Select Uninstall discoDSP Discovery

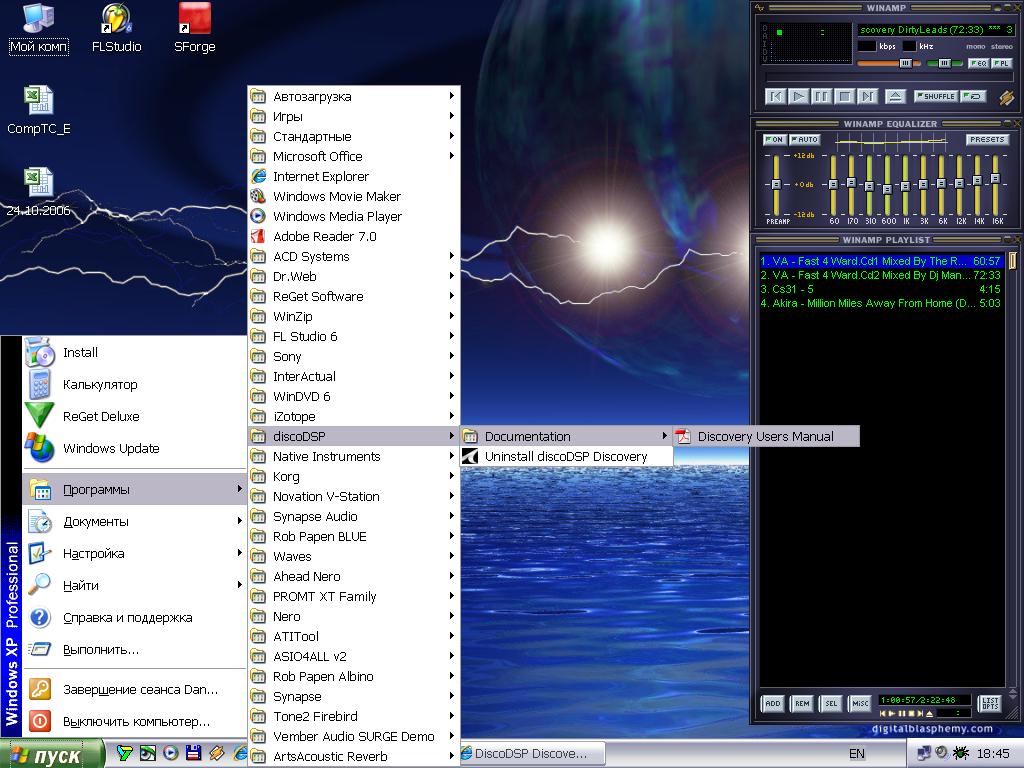coord(565,456)
